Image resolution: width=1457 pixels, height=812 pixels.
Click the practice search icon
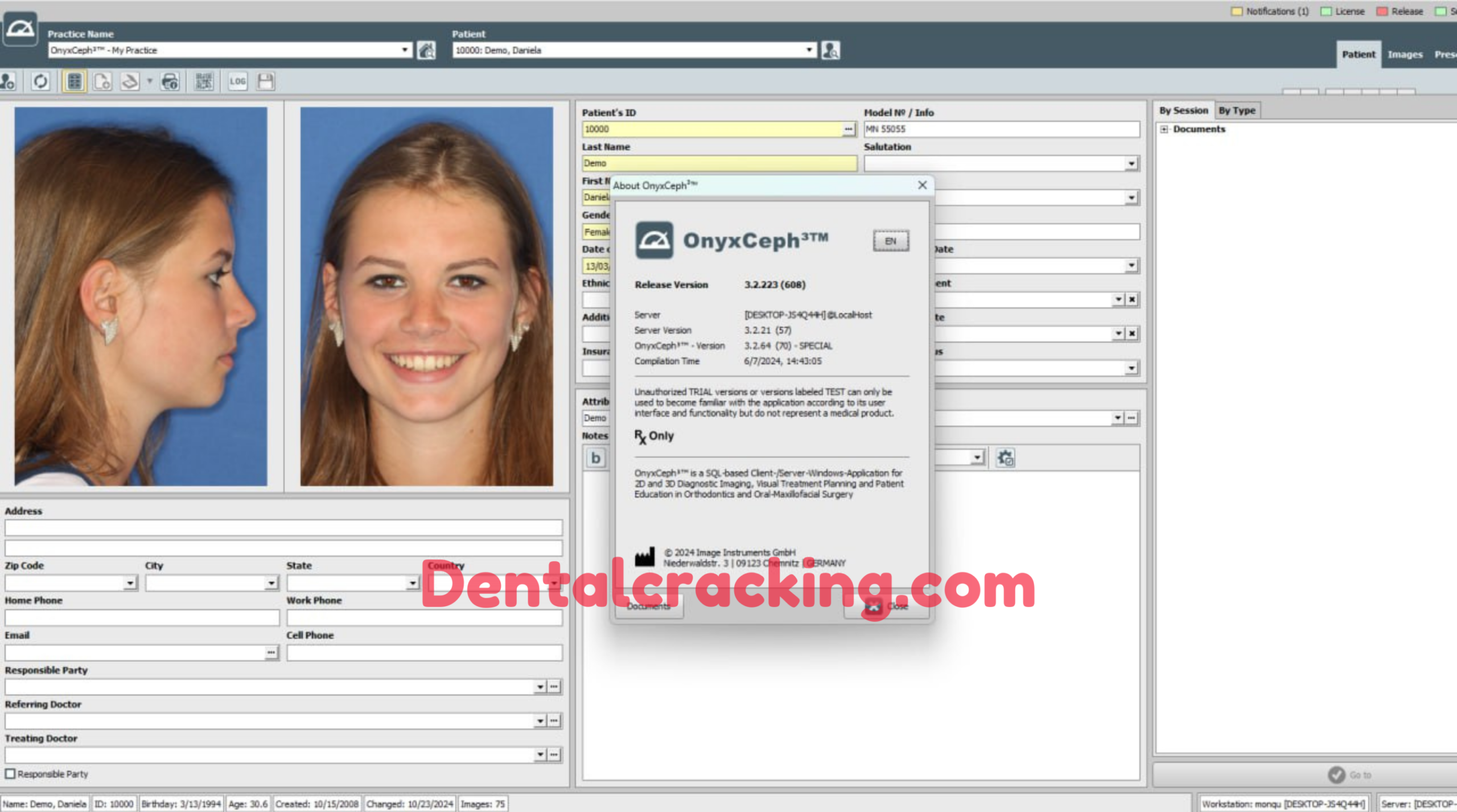pyautogui.click(x=426, y=51)
